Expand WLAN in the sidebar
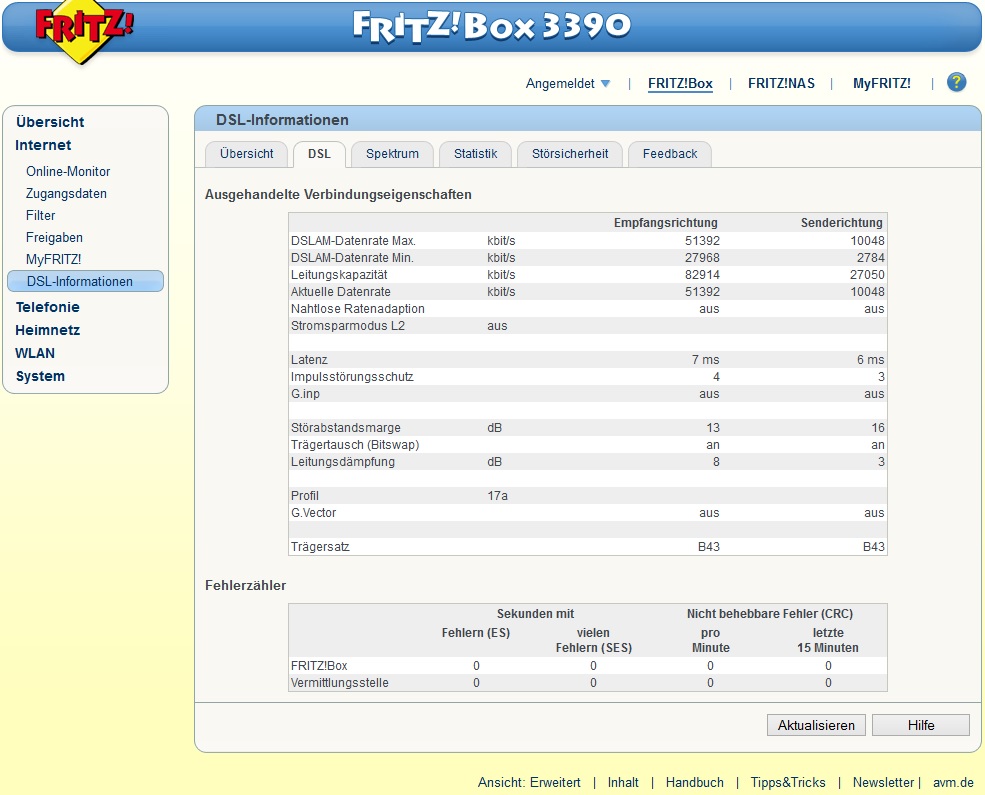 point(35,354)
